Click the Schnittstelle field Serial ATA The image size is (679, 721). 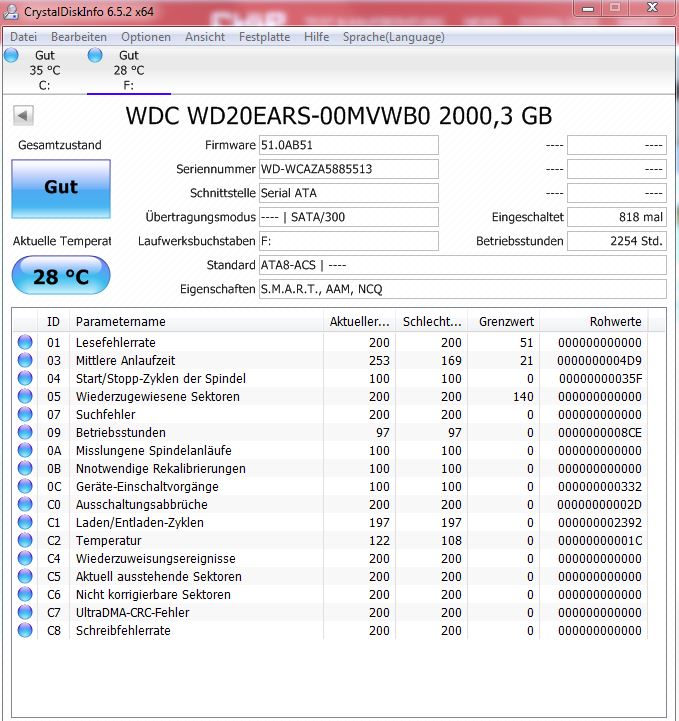(x=348, y=193)
